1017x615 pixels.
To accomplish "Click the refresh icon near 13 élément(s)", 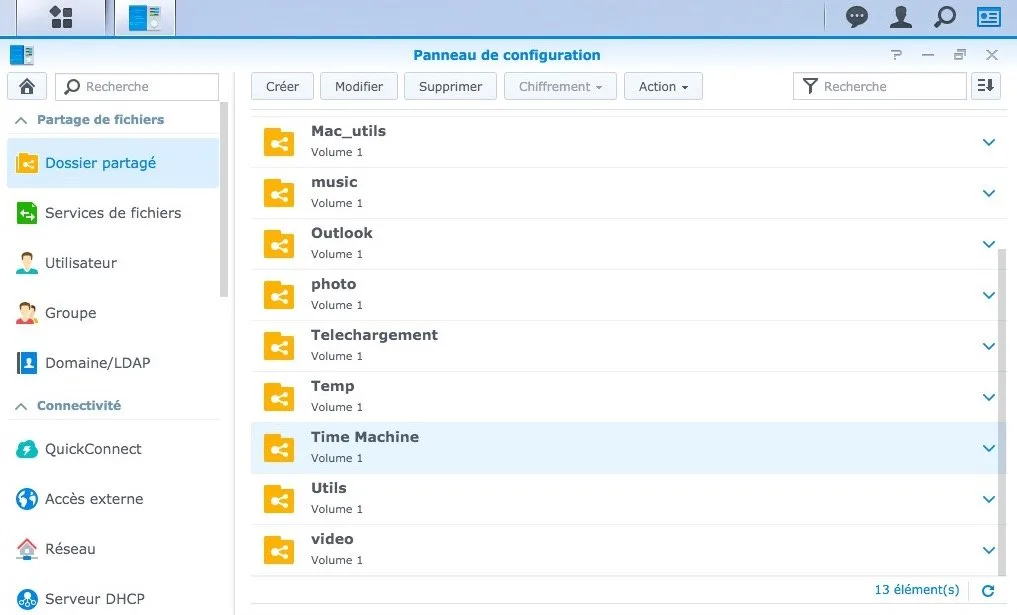I will [x=988, y=590].
